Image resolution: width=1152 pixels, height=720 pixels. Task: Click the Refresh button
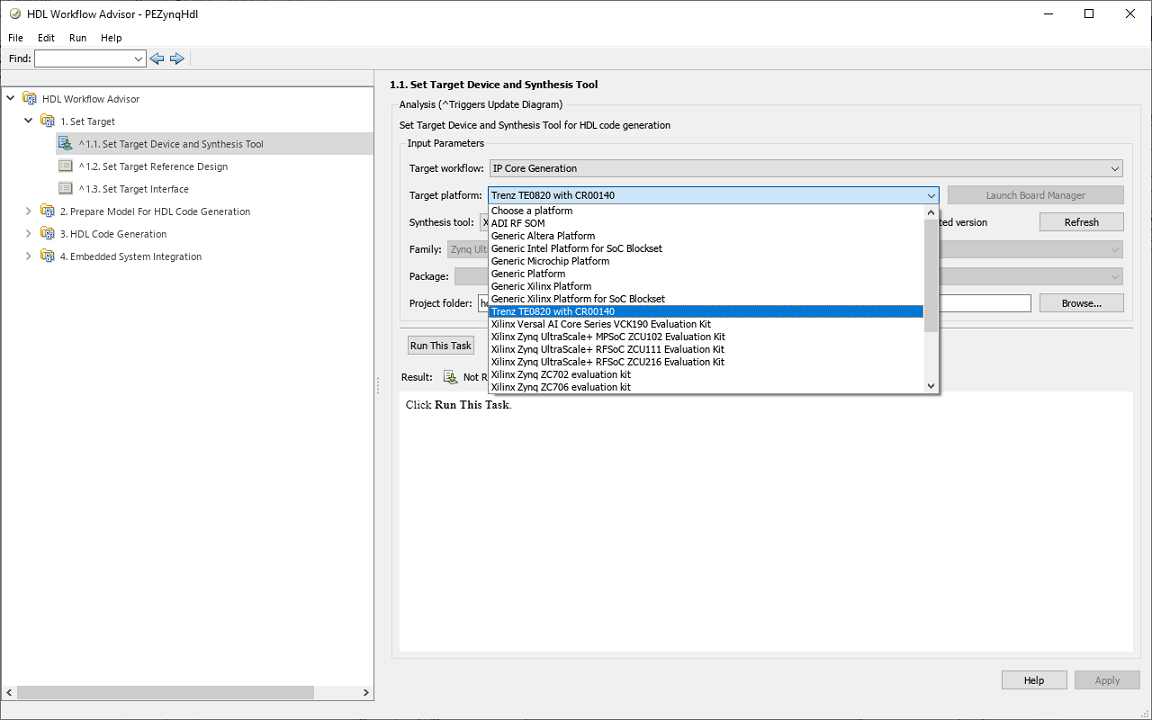pyautogui.click(x=1081, y=222)
